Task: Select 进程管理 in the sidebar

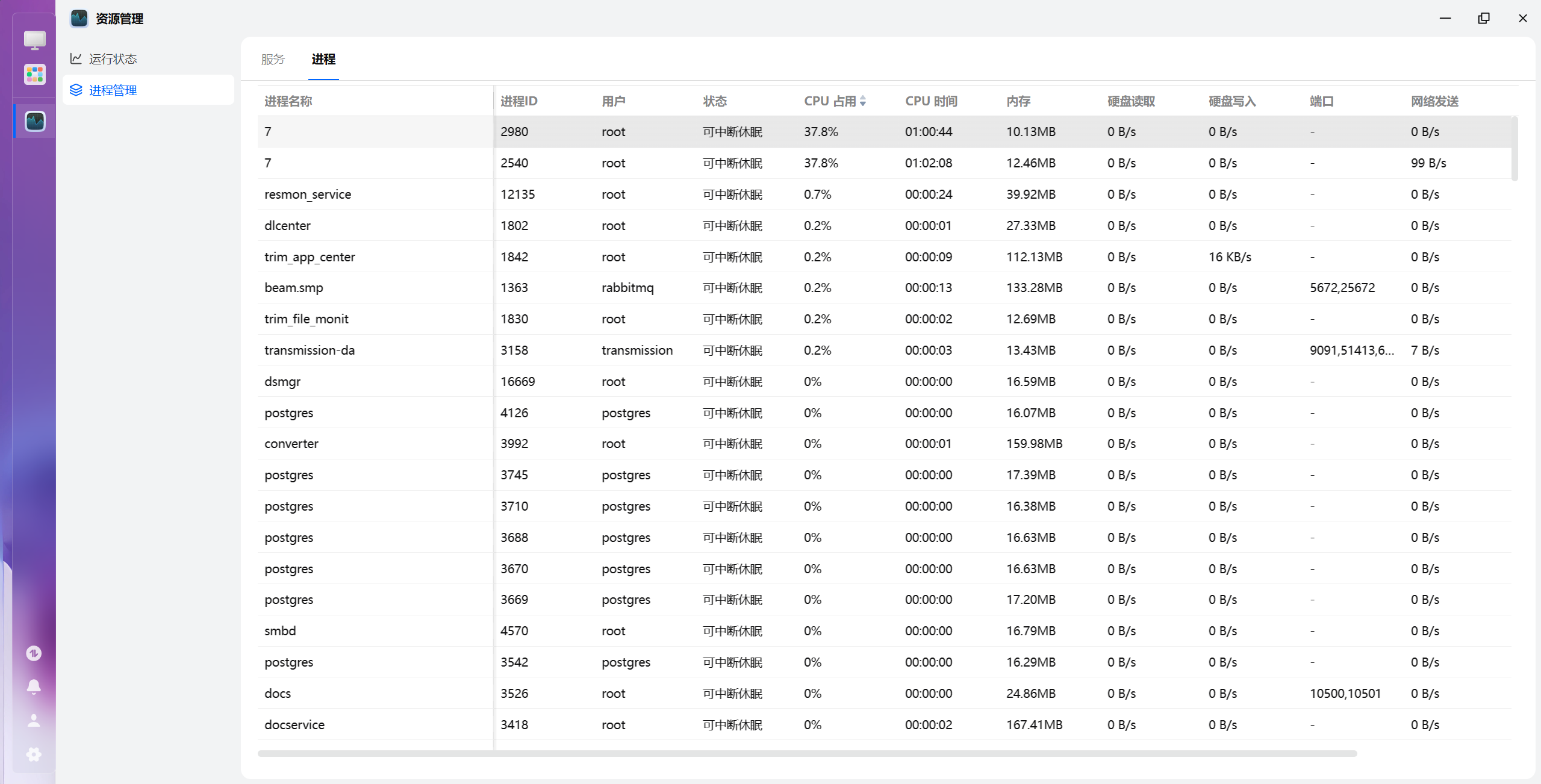Action: (x=113, y=90)
